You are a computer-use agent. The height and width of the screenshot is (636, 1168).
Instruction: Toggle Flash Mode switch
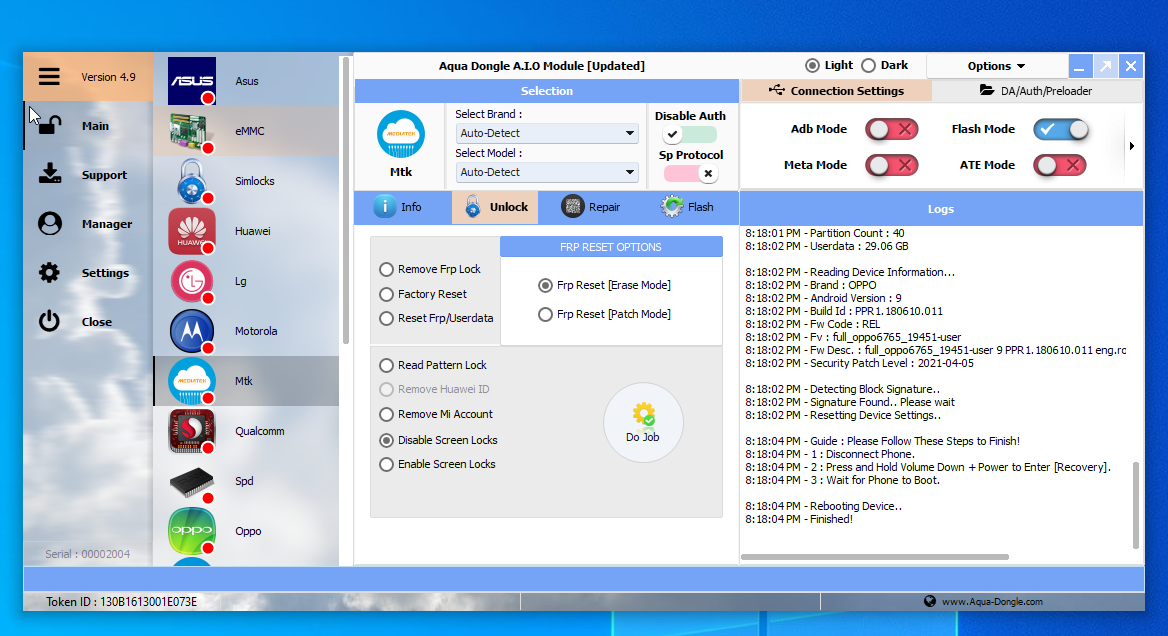[x=1061, y=129]
